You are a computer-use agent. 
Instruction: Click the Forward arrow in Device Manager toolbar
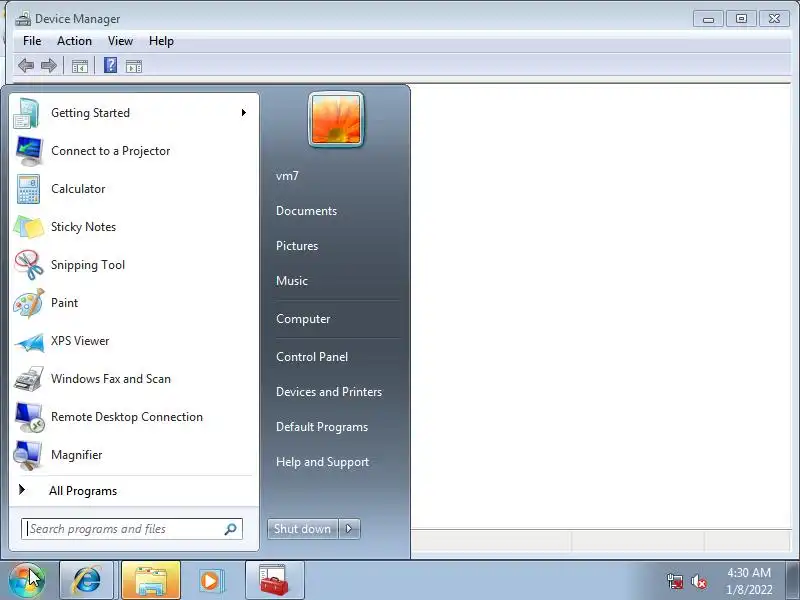click(x=49, y=66)
